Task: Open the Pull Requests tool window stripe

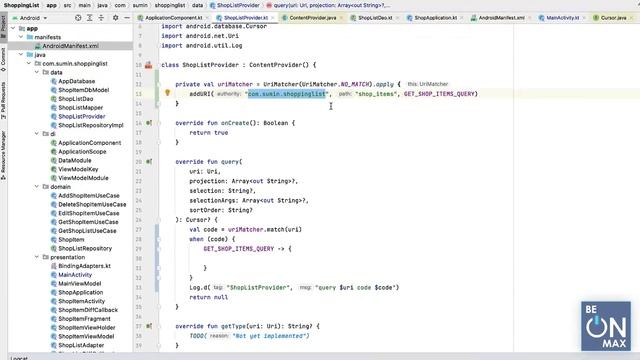Action: click(3, 101)
